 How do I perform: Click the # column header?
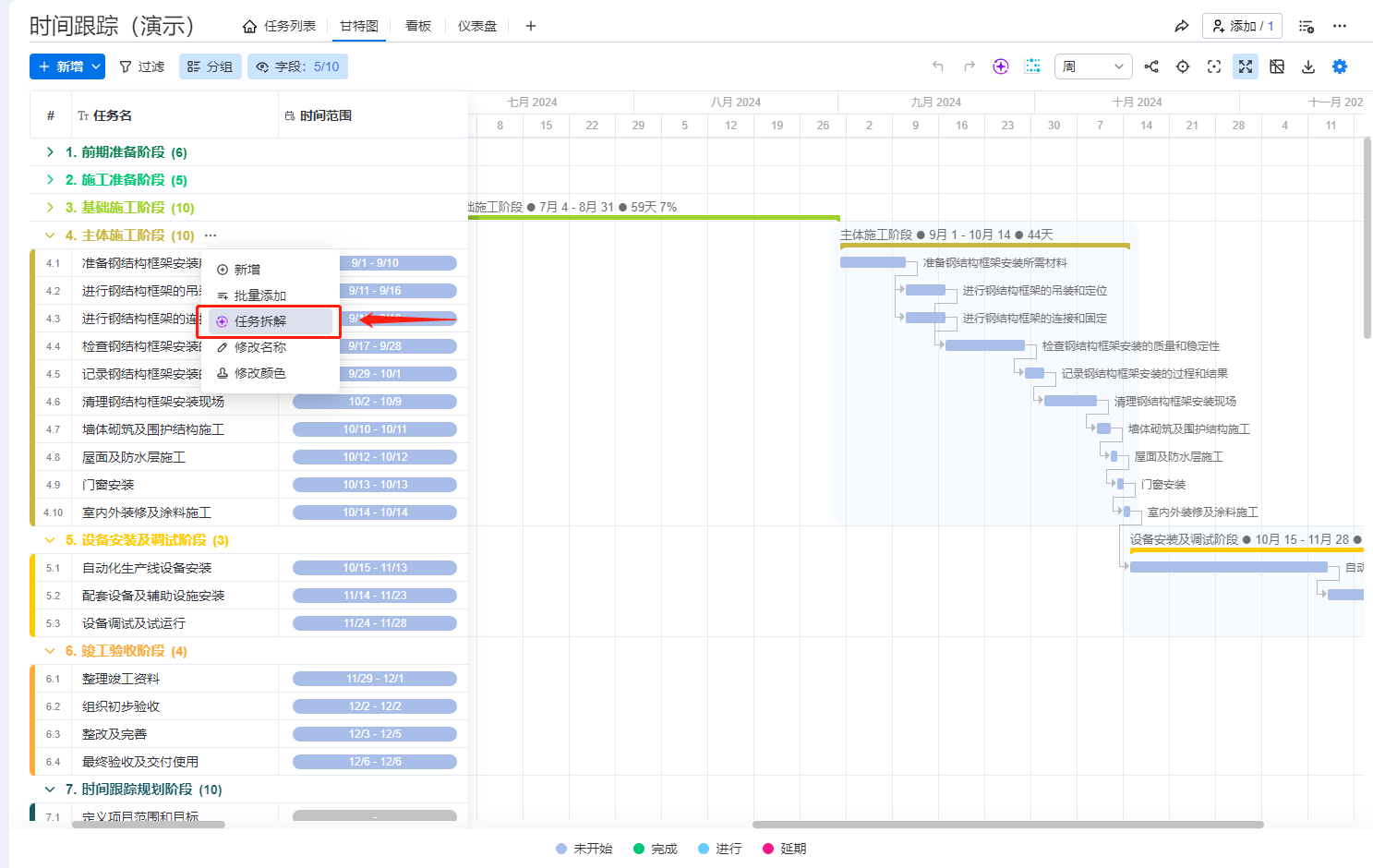51,115
